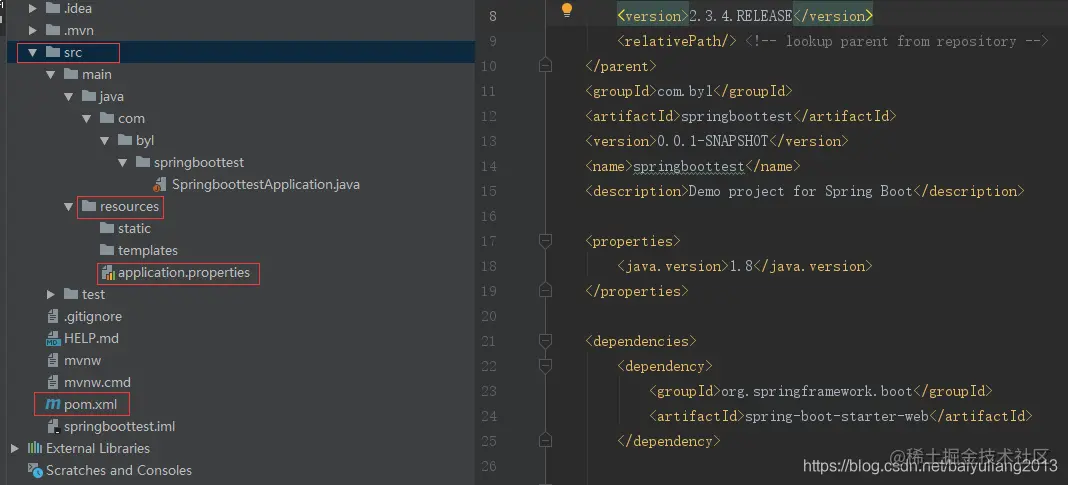1068x485 pixels.
Task: Click line number 26 in gutter
Action: tap(488, 466)
